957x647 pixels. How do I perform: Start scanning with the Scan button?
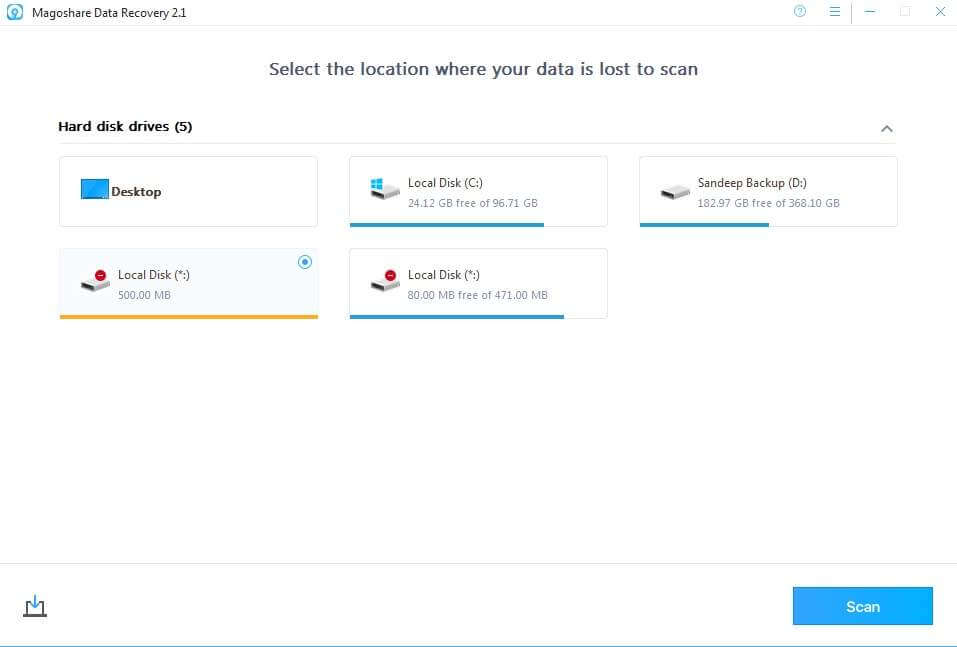coord(862,606)
